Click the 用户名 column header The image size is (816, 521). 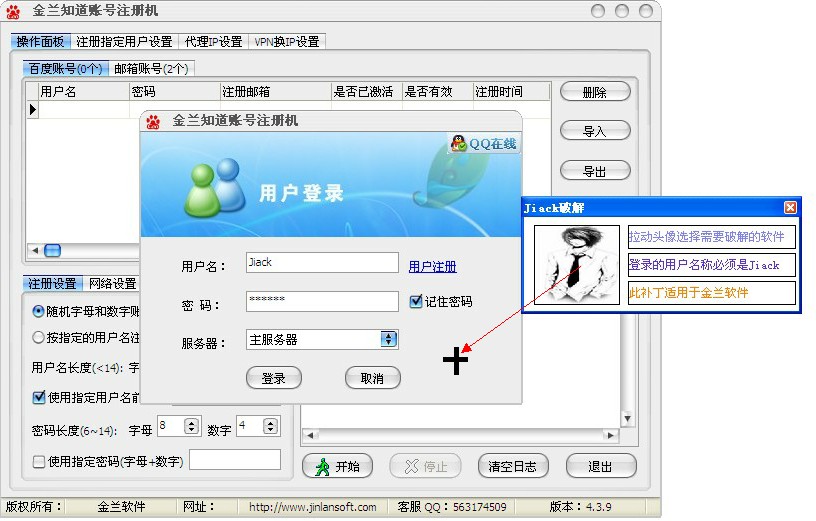click(x=84, y=92)
